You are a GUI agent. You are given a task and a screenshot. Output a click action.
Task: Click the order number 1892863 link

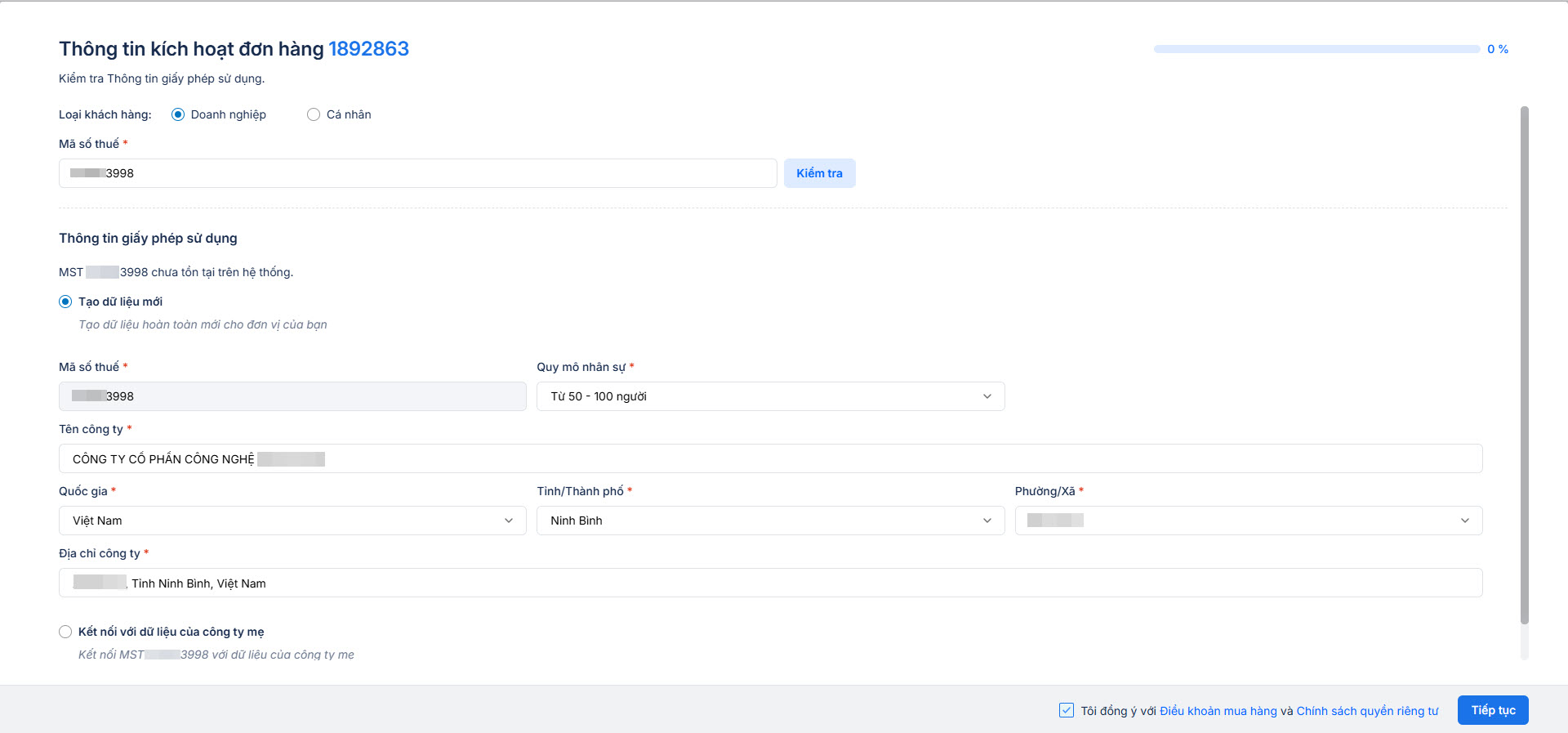click(x=368, y=49)
